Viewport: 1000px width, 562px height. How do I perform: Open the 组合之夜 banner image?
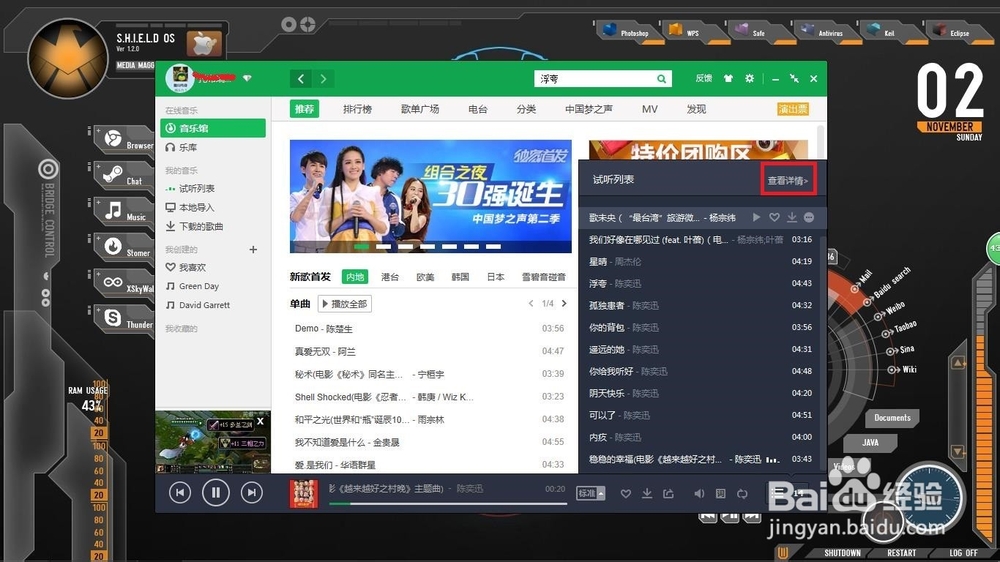pos(430,196)
